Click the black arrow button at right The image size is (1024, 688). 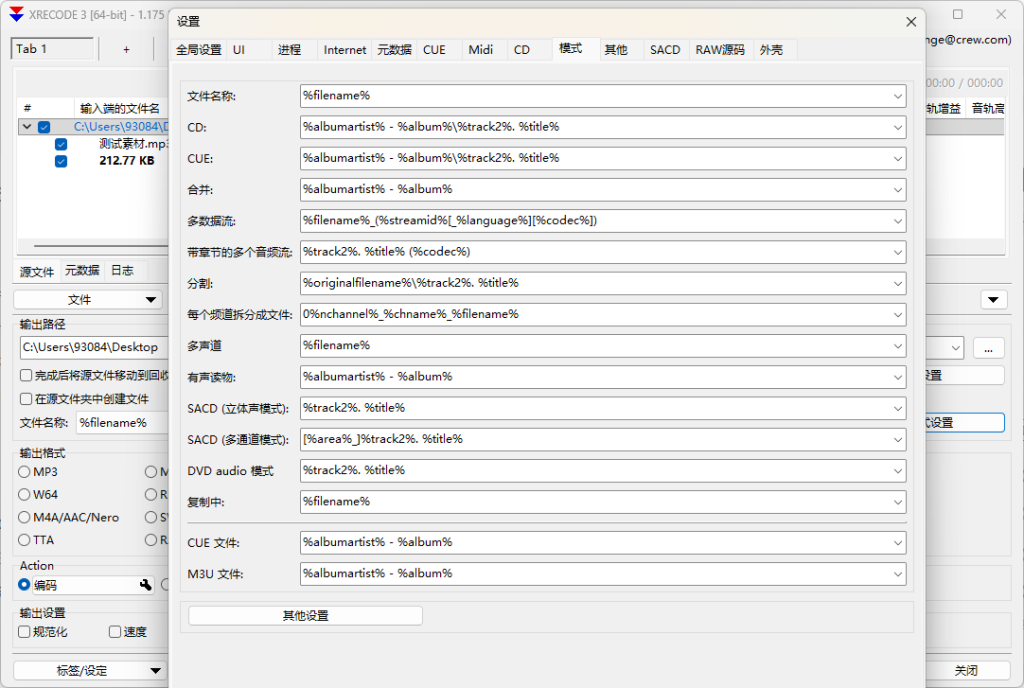pos(993,300)
